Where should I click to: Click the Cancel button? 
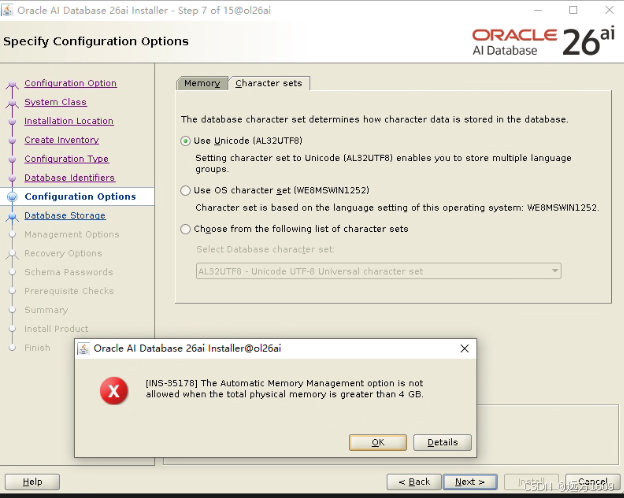[593, 482]
